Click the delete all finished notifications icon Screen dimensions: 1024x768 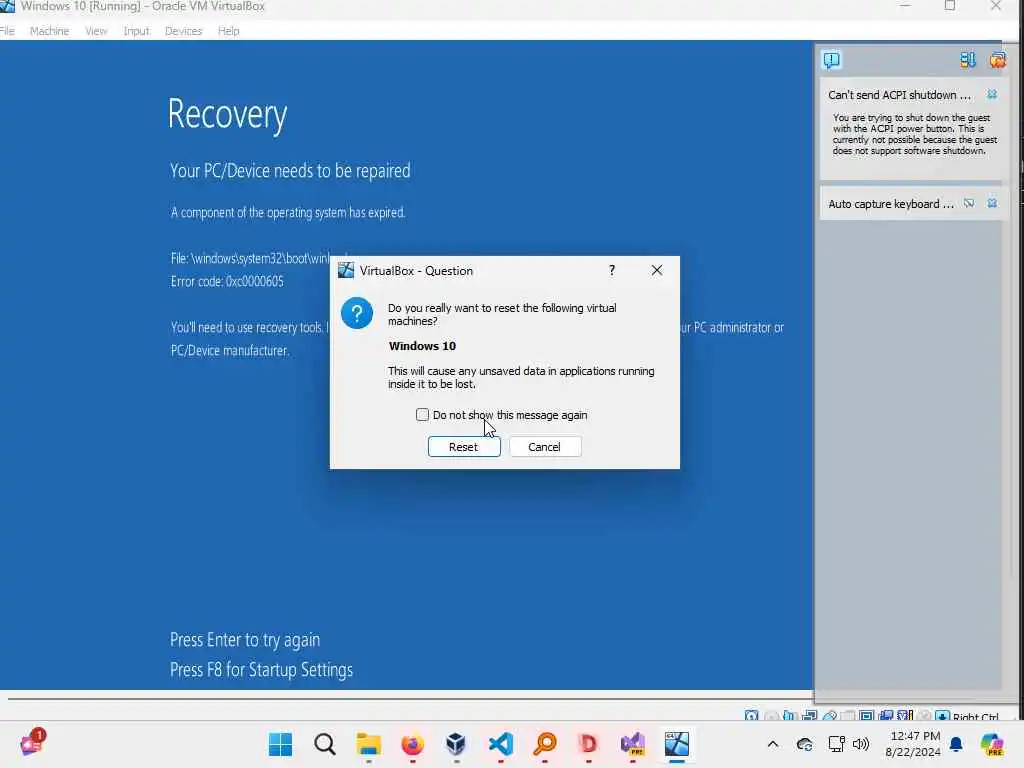[x=997, y=60]
